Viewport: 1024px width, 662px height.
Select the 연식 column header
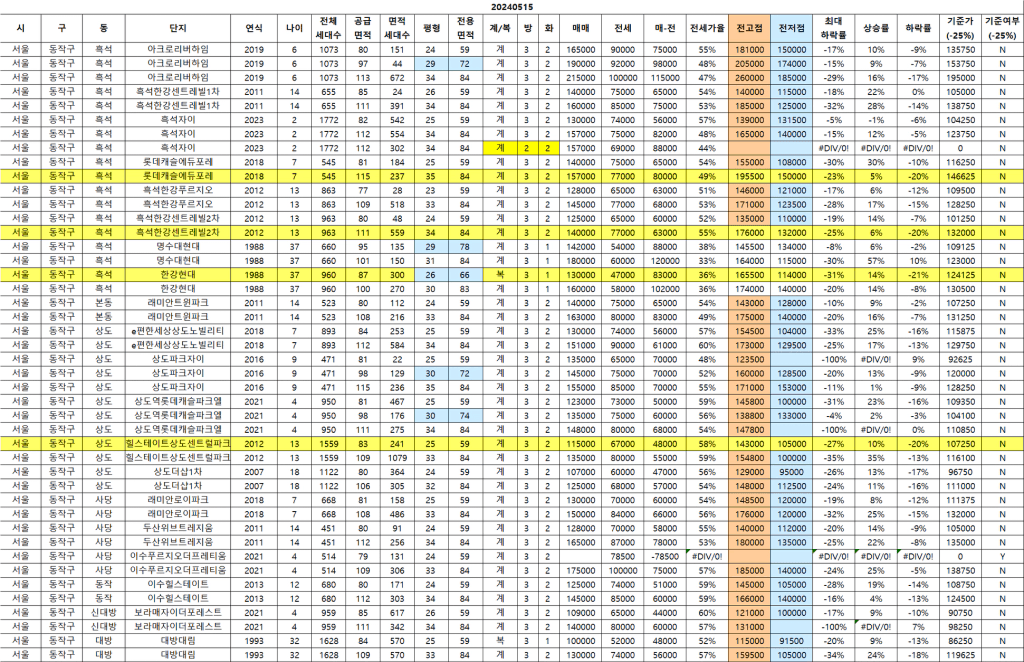click(254, 28)
